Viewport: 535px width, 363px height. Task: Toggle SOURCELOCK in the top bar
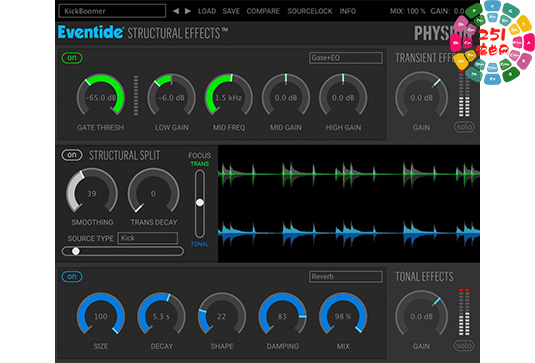(x=310, y=11)
